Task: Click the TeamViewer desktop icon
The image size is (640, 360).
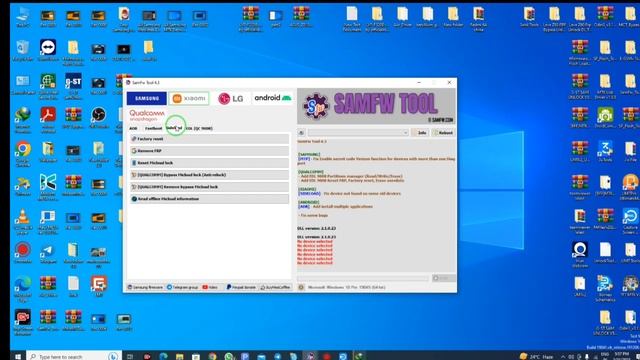Action: pyautogui.click(x=48, y=51)
